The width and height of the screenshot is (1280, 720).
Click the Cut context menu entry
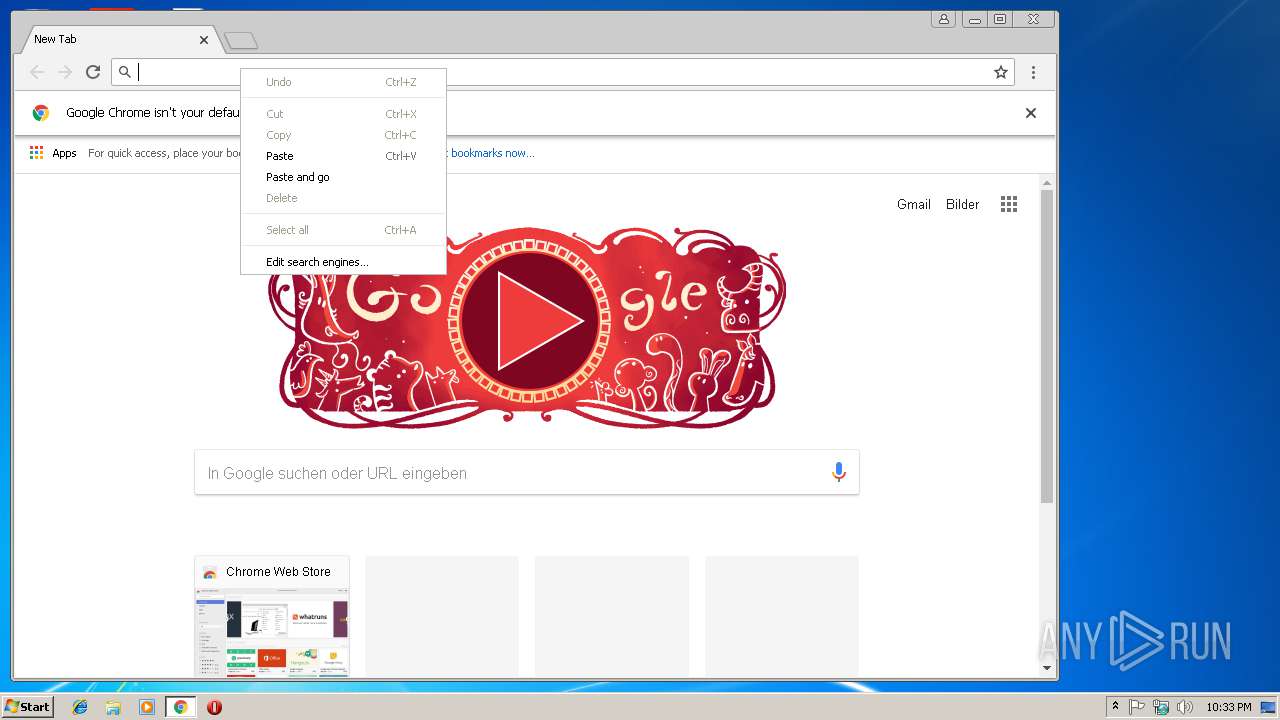tap(343, 114)
